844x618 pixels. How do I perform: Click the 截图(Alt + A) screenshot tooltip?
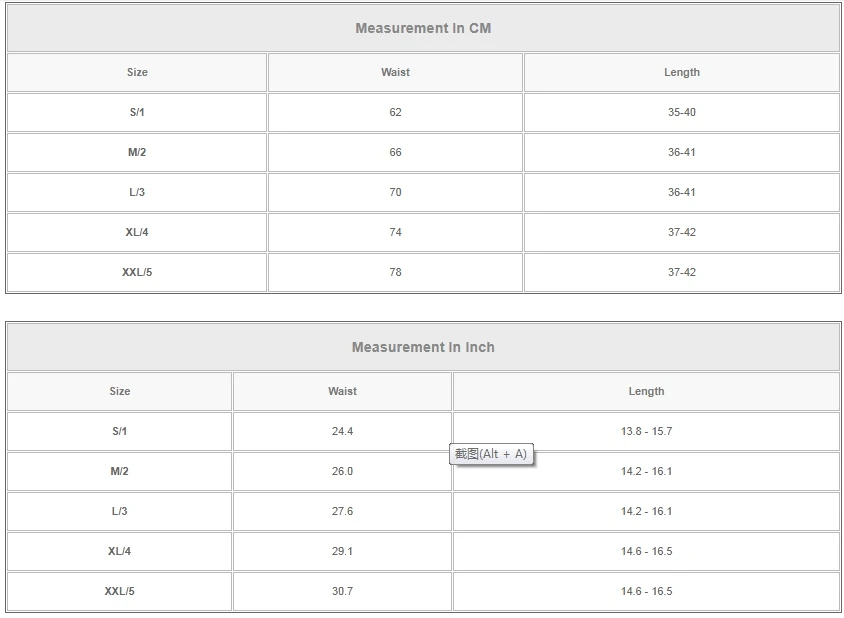(x=490, y=454)
